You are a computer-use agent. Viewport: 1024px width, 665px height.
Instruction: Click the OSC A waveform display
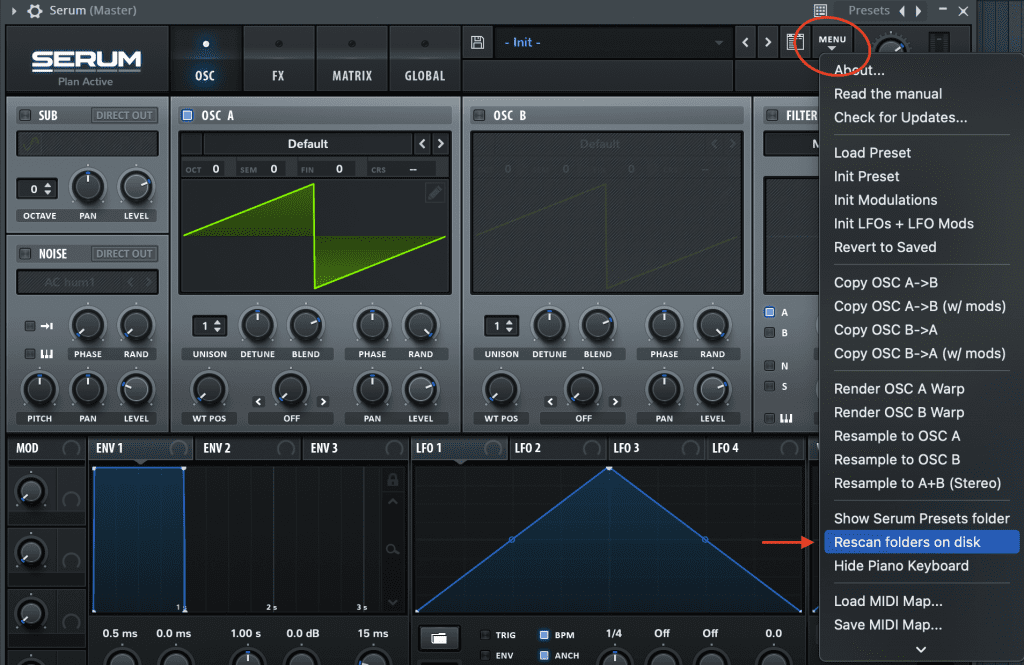[314, 236]
